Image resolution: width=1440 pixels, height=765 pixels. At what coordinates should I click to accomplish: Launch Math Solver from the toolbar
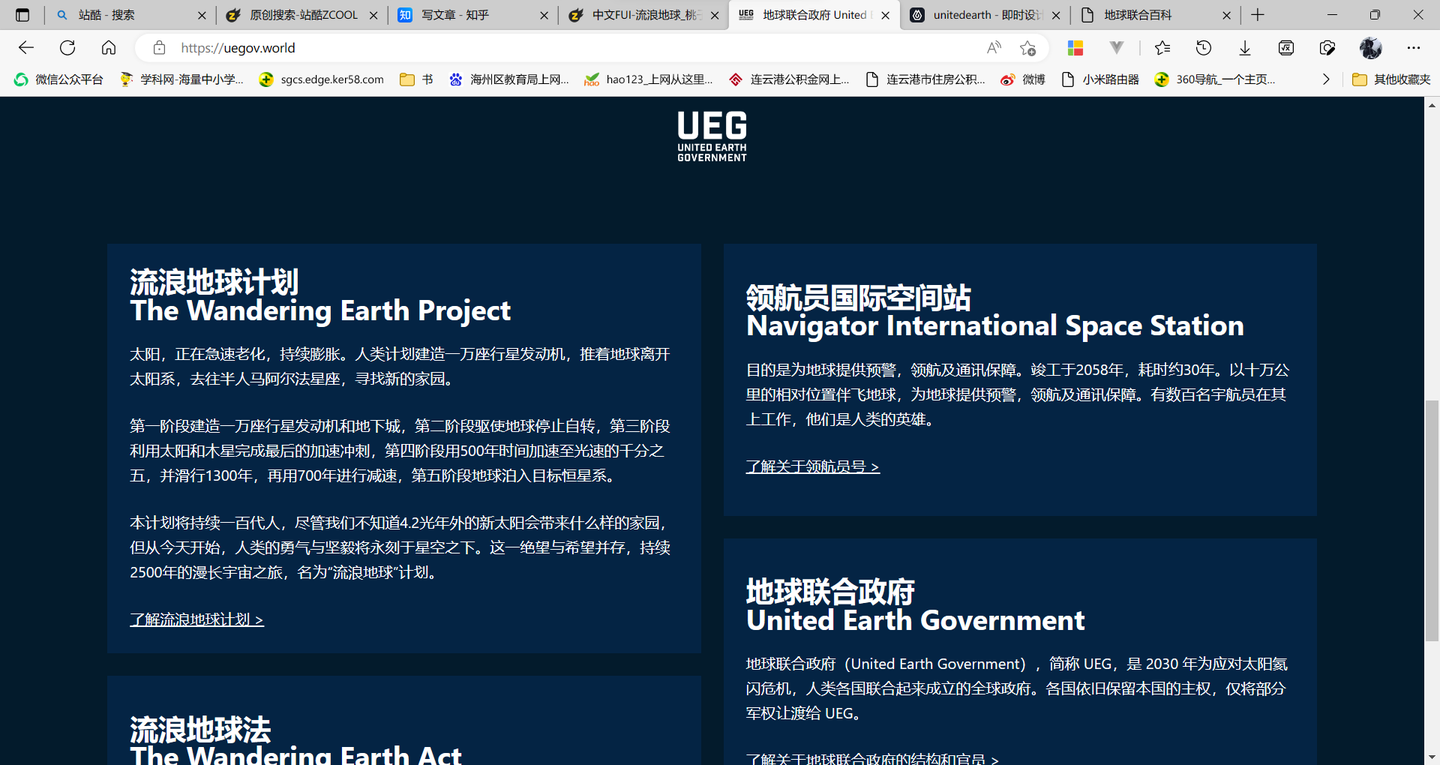(1286, 47)
